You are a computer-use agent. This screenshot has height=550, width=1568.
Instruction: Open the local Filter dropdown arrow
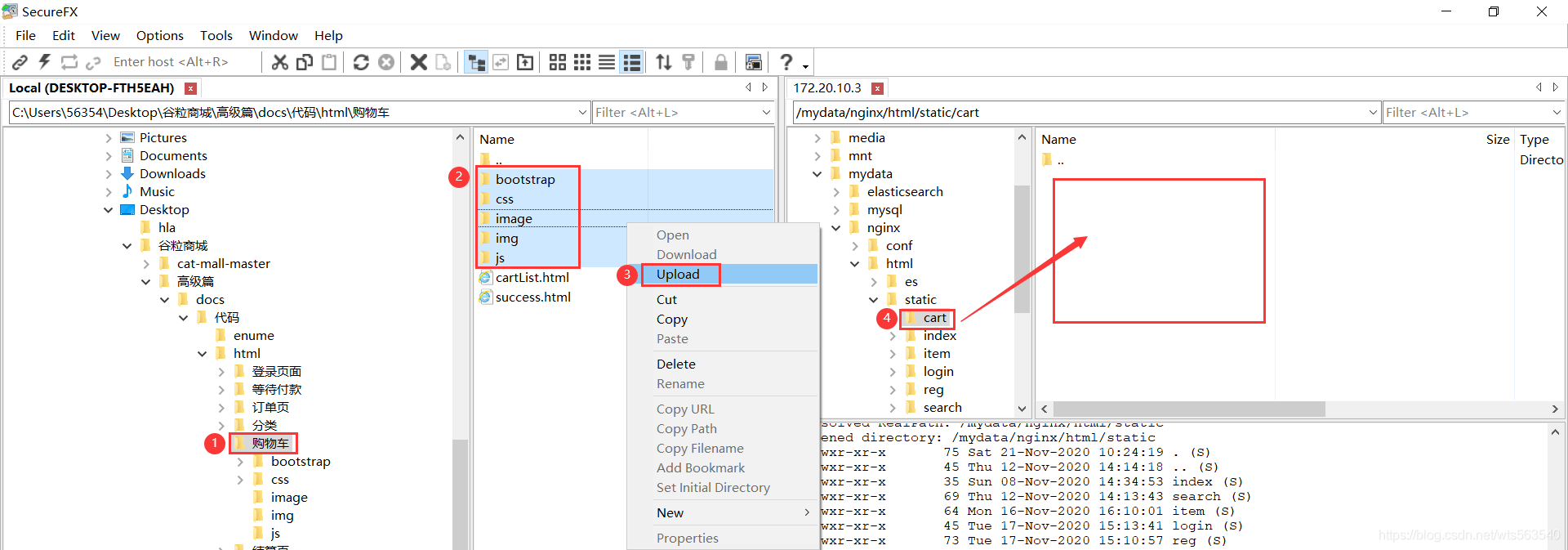click(766, 113)
